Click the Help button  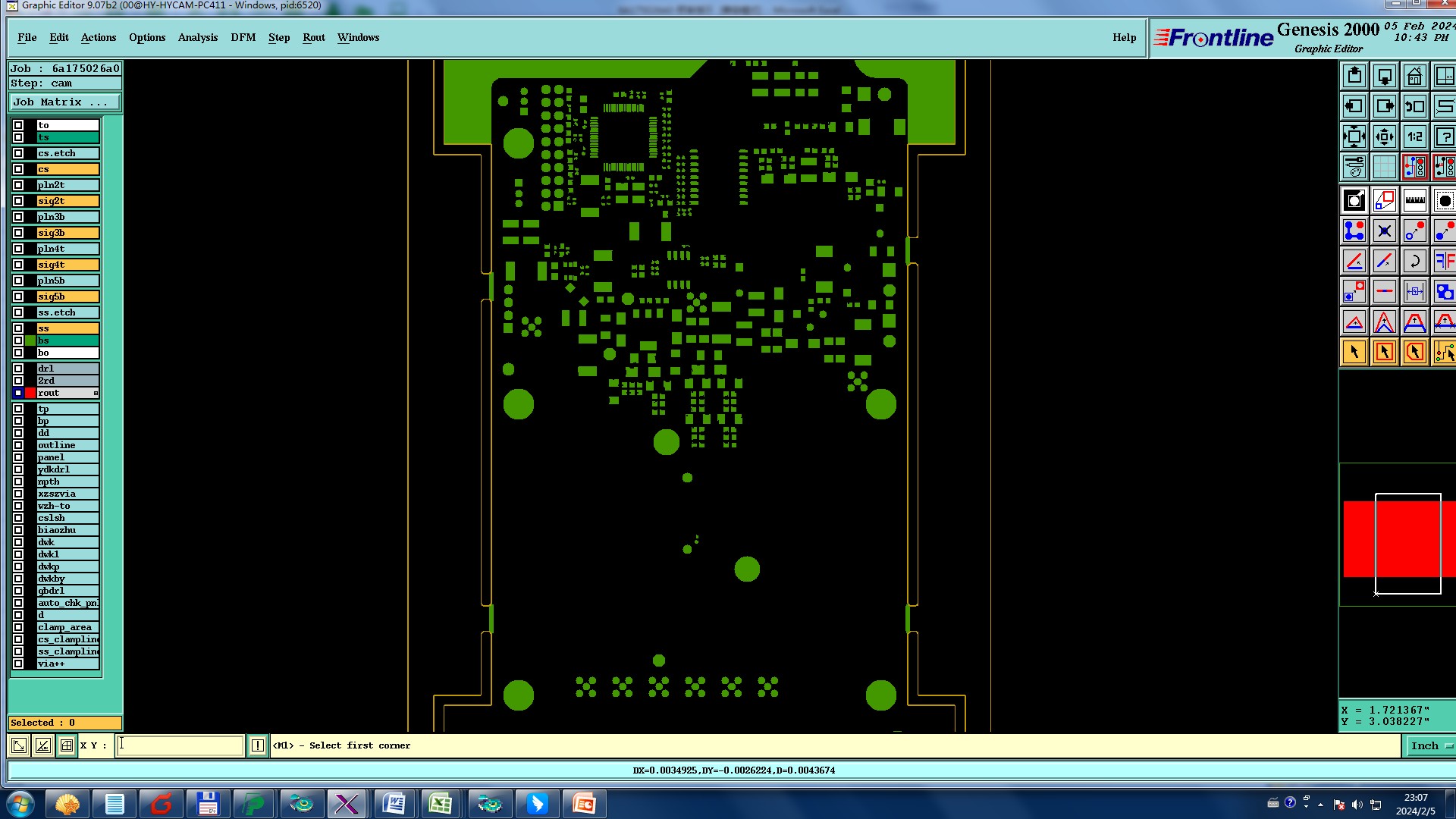click(1124, 37)
